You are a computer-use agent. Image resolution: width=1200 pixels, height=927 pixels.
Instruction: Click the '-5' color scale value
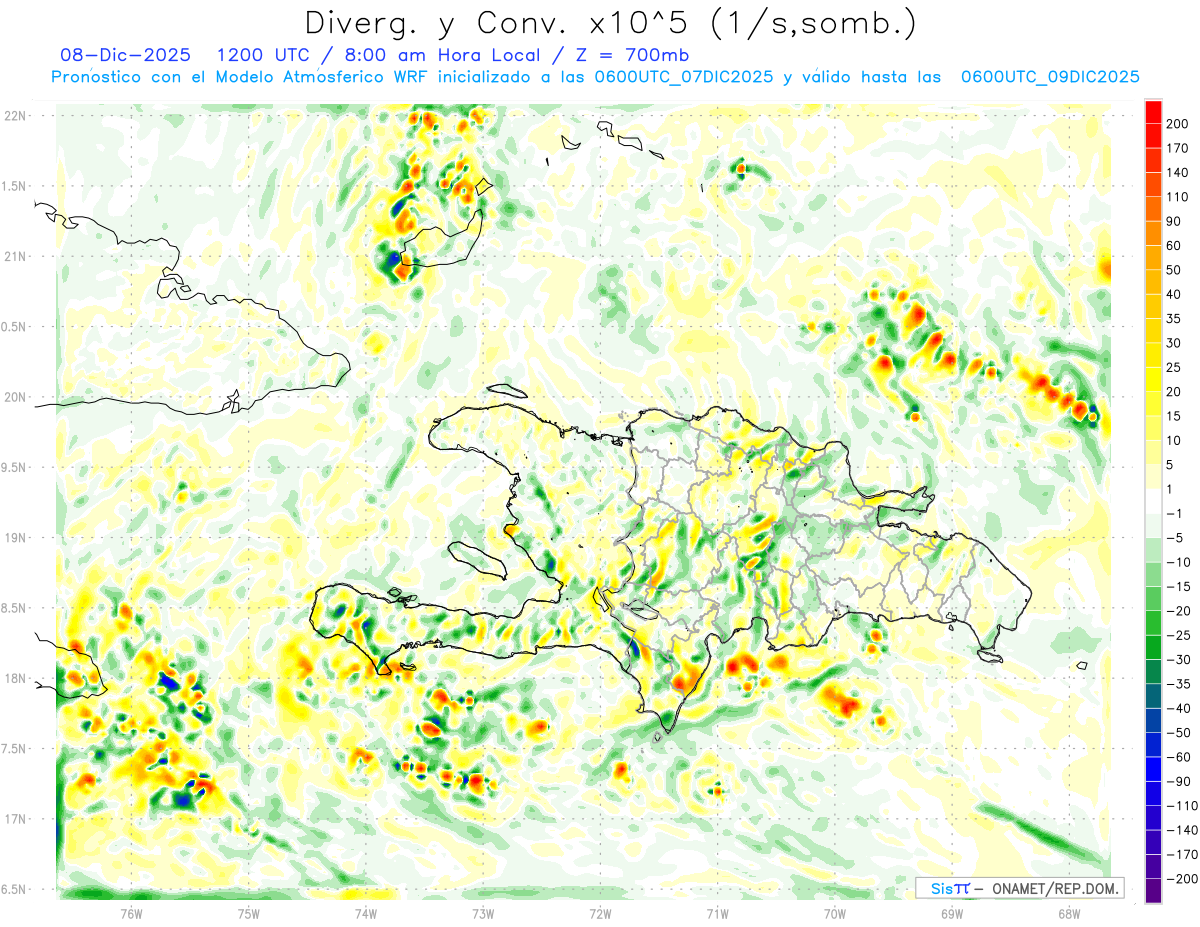point(1174,538)
